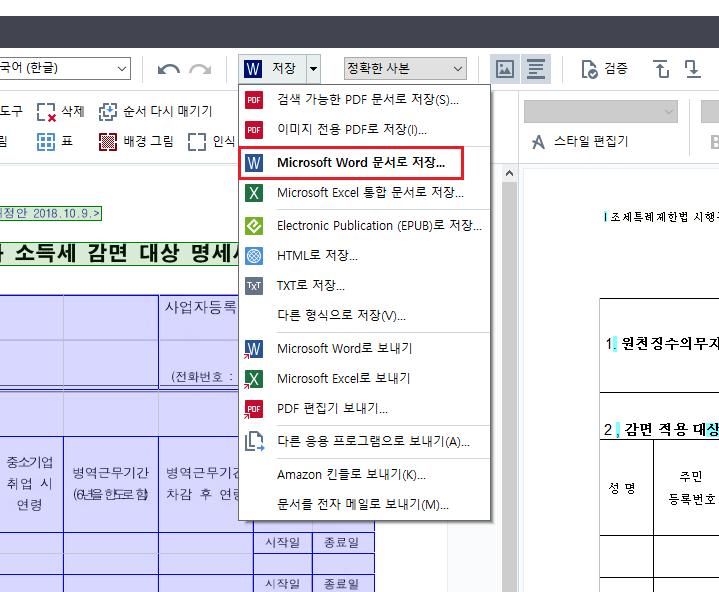Image resolution: width=719 pixels, height=592 pixels.
Task: Choose 이미지 전용 PDF로 저장
Action: 365,130
